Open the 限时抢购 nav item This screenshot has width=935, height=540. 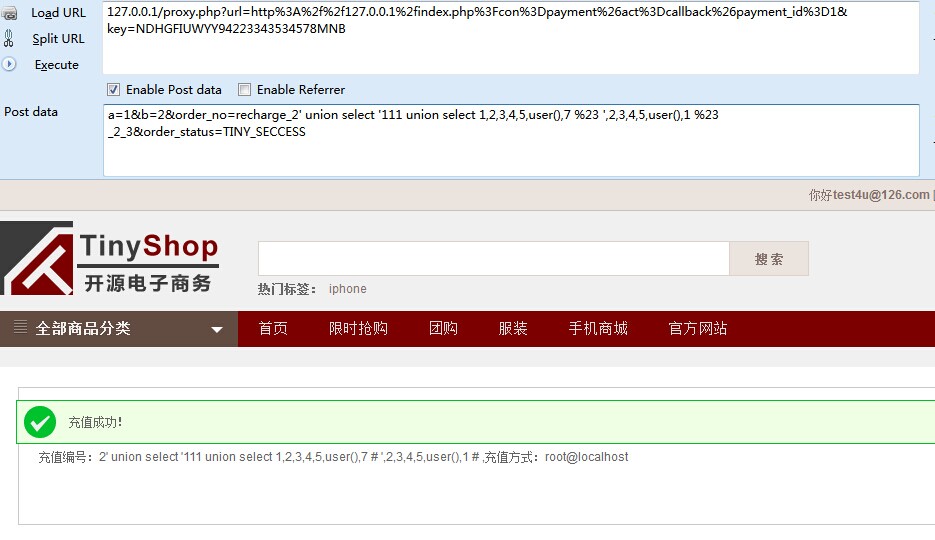[358, 328]
